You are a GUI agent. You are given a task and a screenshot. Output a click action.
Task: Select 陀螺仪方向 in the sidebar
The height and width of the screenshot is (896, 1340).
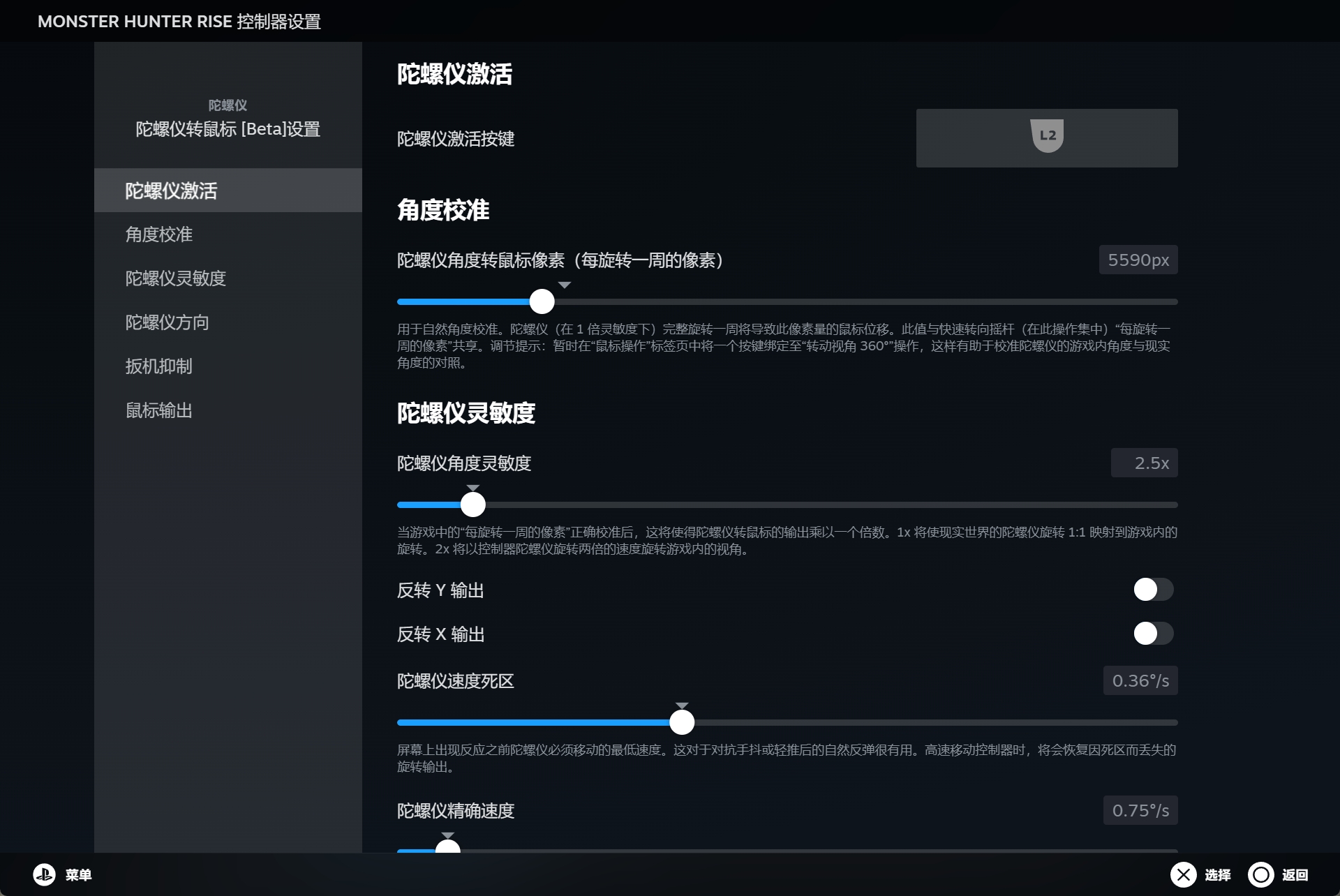coord(228,322)
